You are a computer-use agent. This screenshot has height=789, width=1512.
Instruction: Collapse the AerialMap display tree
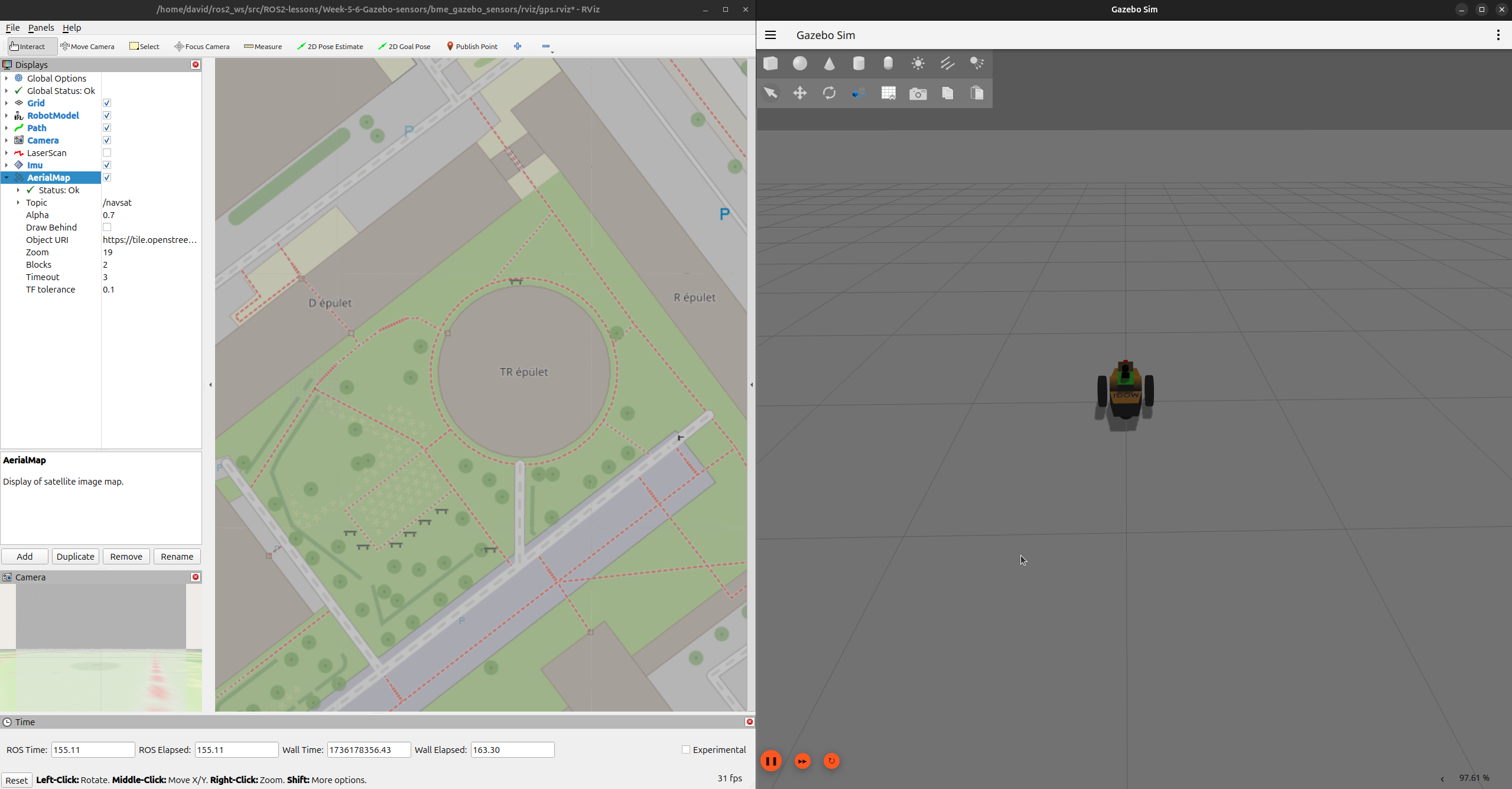coord(6,177)
